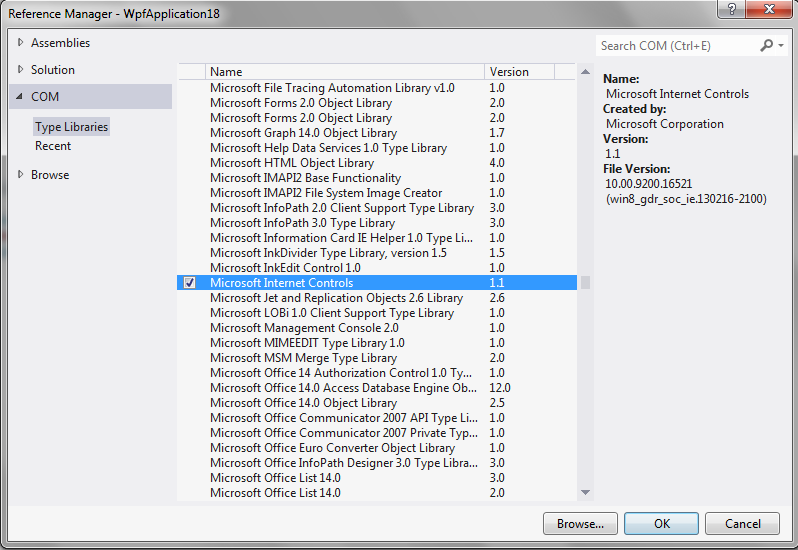The image size is (798, 550).
Task: Select Microsoft Office InfoPath Designer 3.0 row
Action: [377, 463]
